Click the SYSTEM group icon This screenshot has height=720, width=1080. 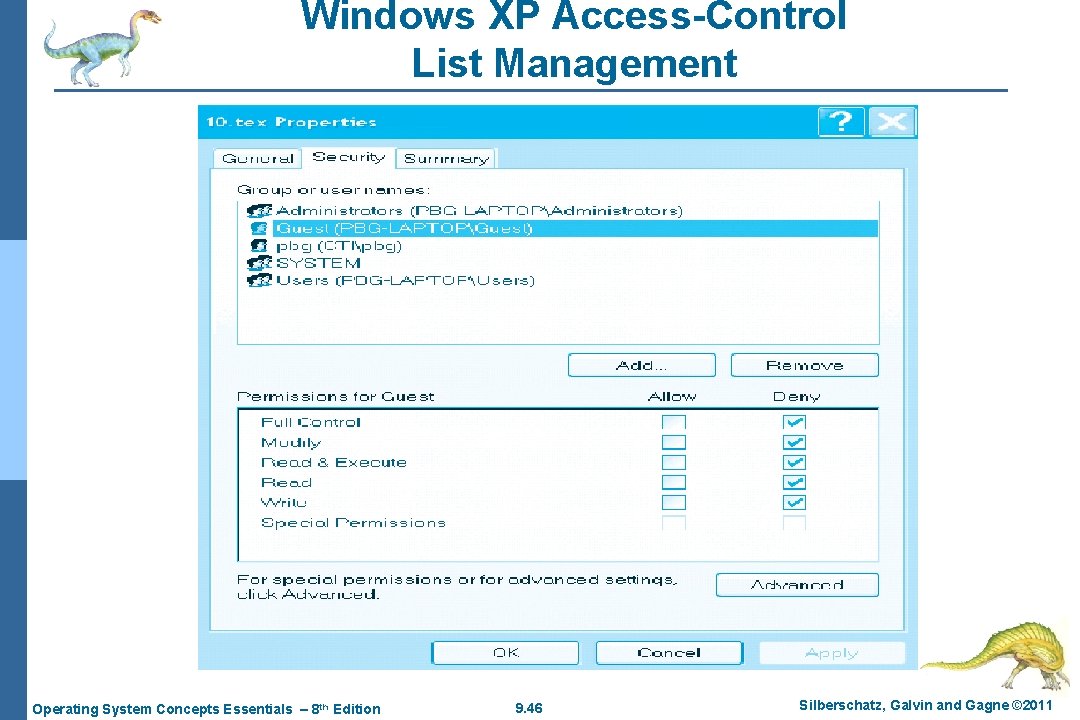(x=259, y=263)
